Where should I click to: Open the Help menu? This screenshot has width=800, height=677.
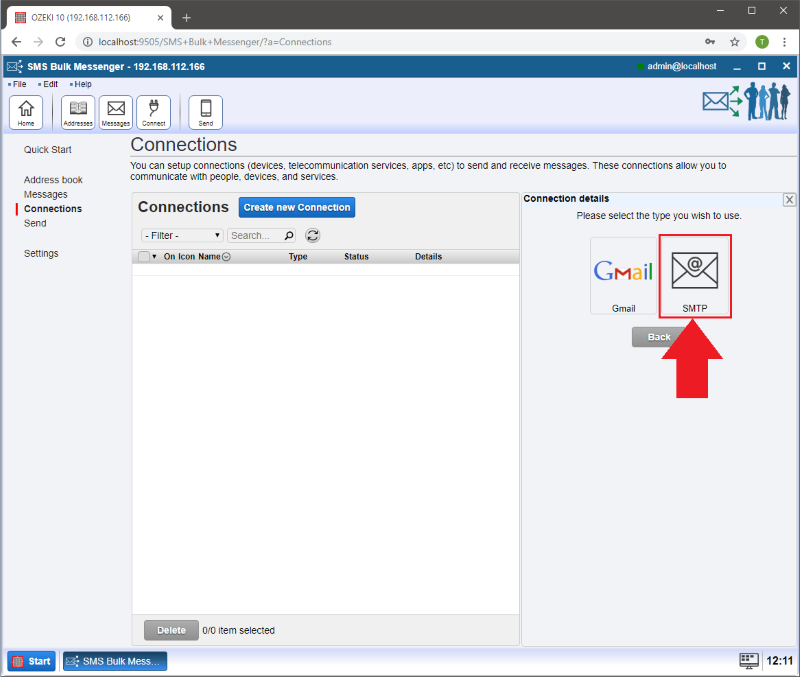pyautogui.click(x=82, y=84)
